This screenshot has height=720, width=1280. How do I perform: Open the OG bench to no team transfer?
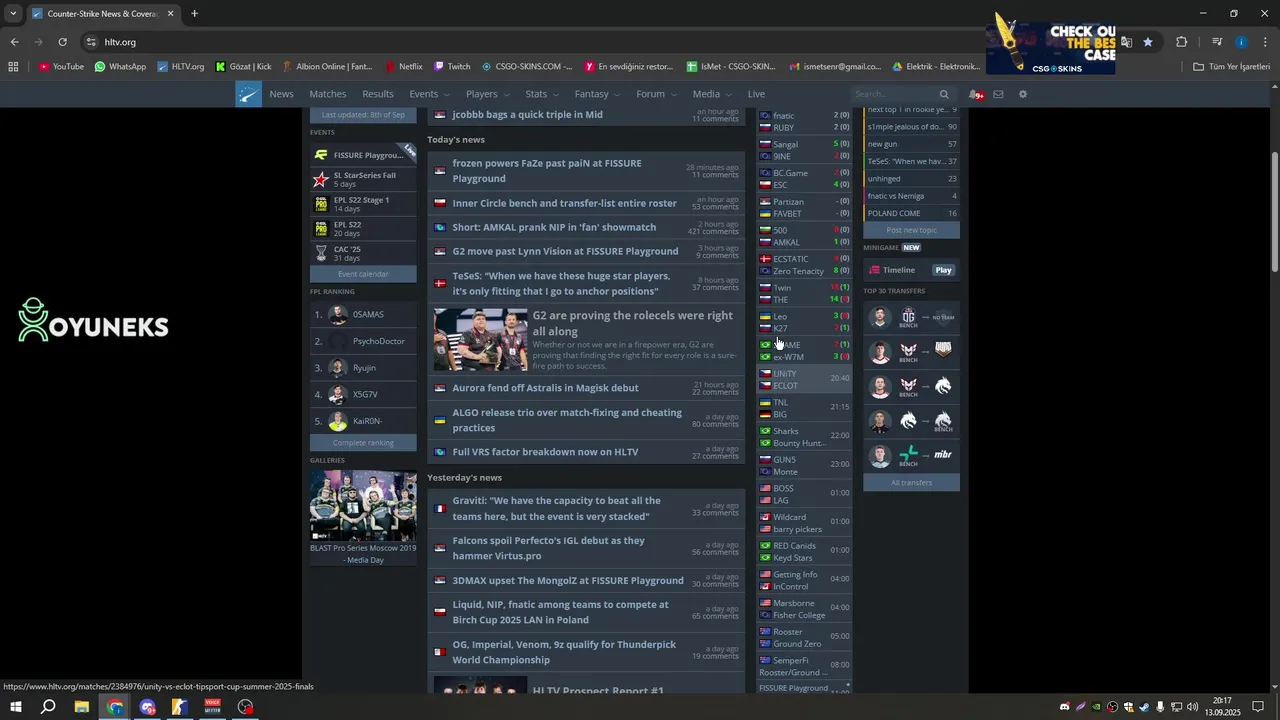pyautogui.click(x=911, y=317)
